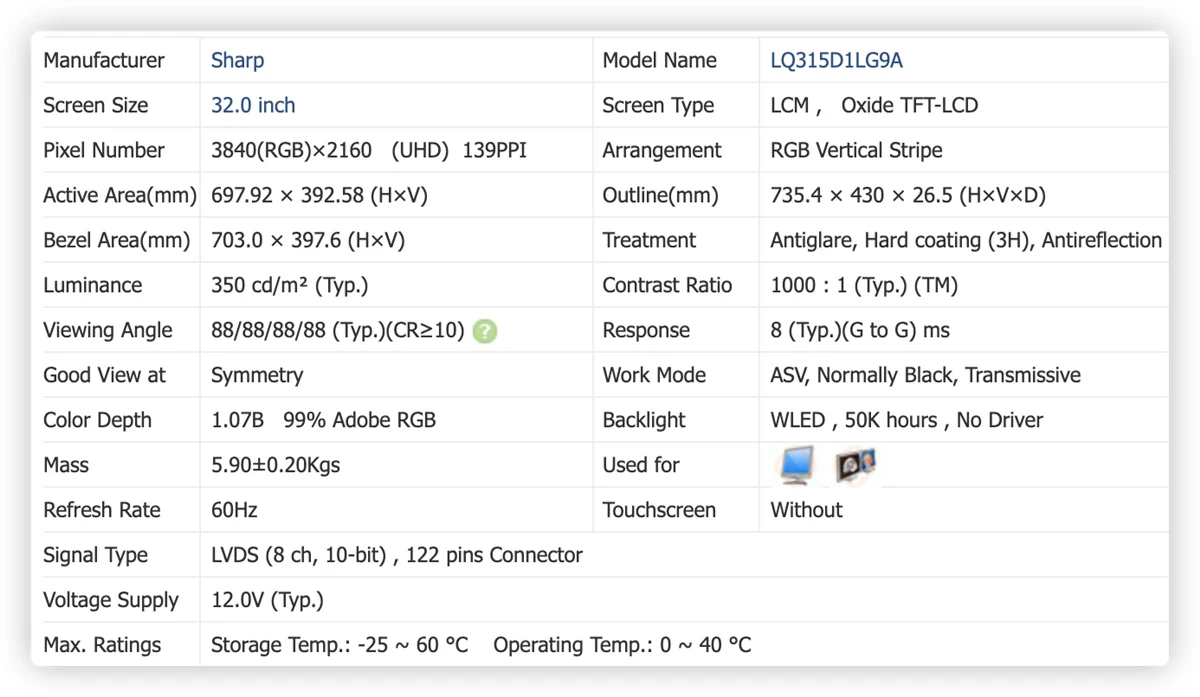This screenshot has height=697, width=1200.
Task: Select the Screen Type label
Action: tap(658, 105)
